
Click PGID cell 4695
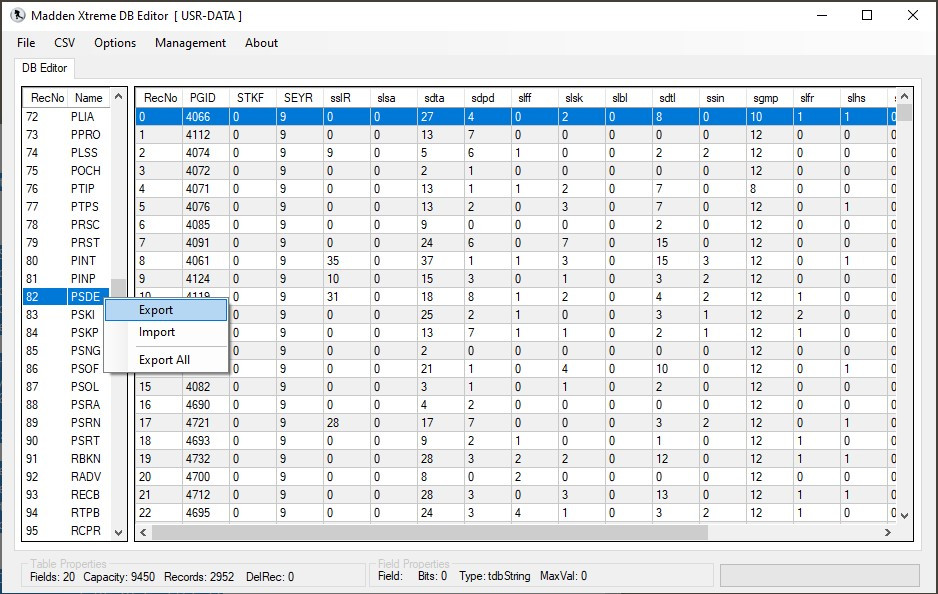coord(206,513)
